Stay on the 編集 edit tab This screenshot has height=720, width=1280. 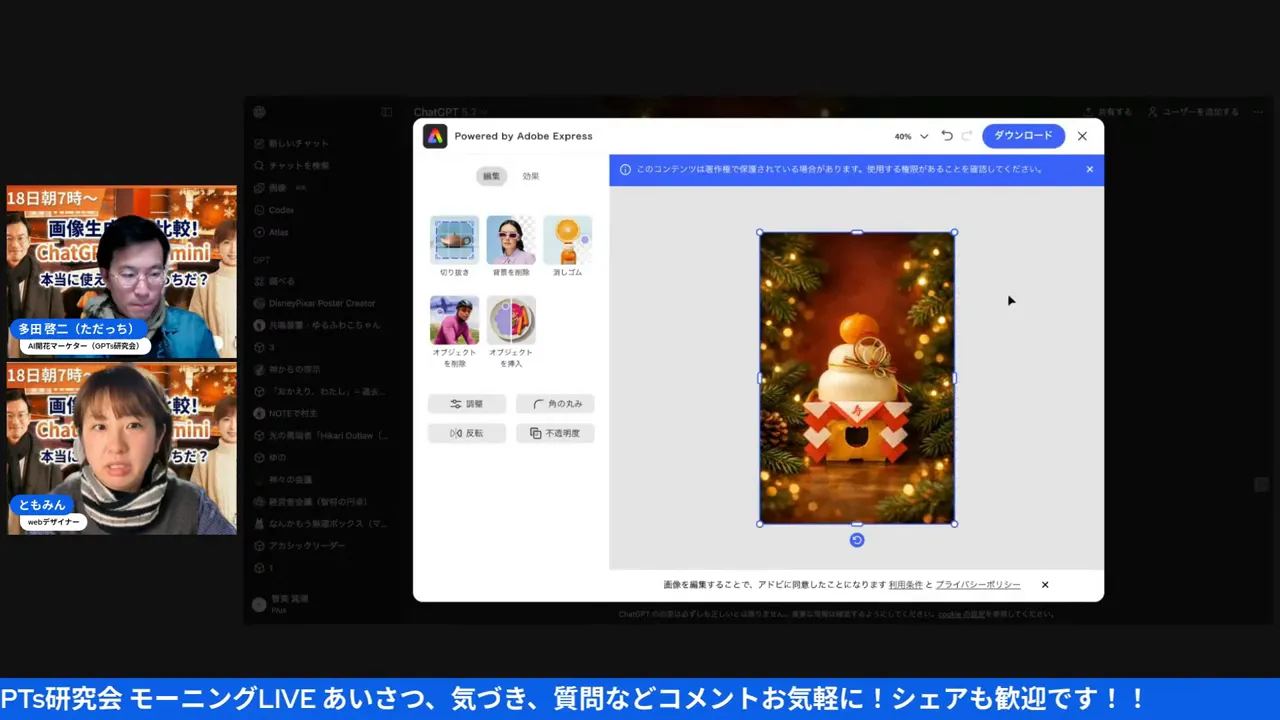pos(490,175)
